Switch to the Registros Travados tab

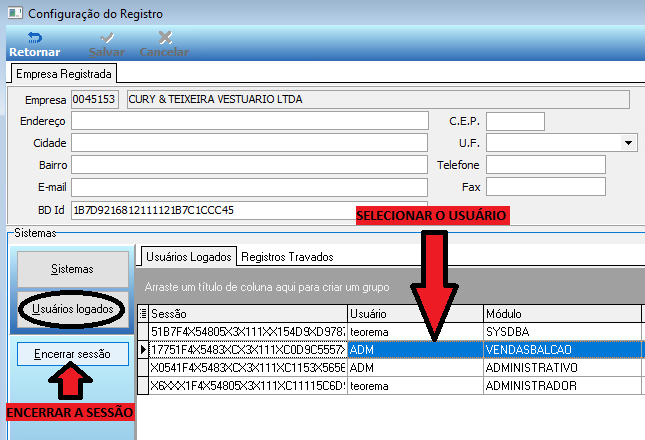287,257
